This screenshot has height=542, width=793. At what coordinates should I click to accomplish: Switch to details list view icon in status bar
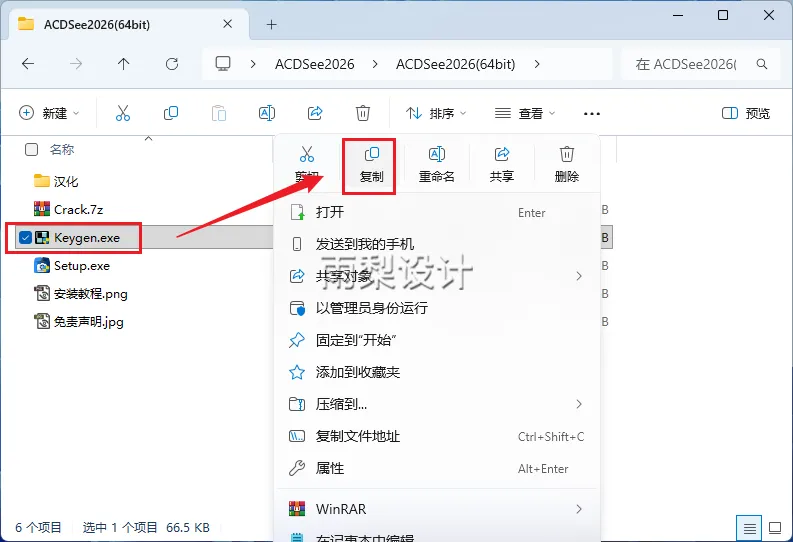tap(750, 528)
